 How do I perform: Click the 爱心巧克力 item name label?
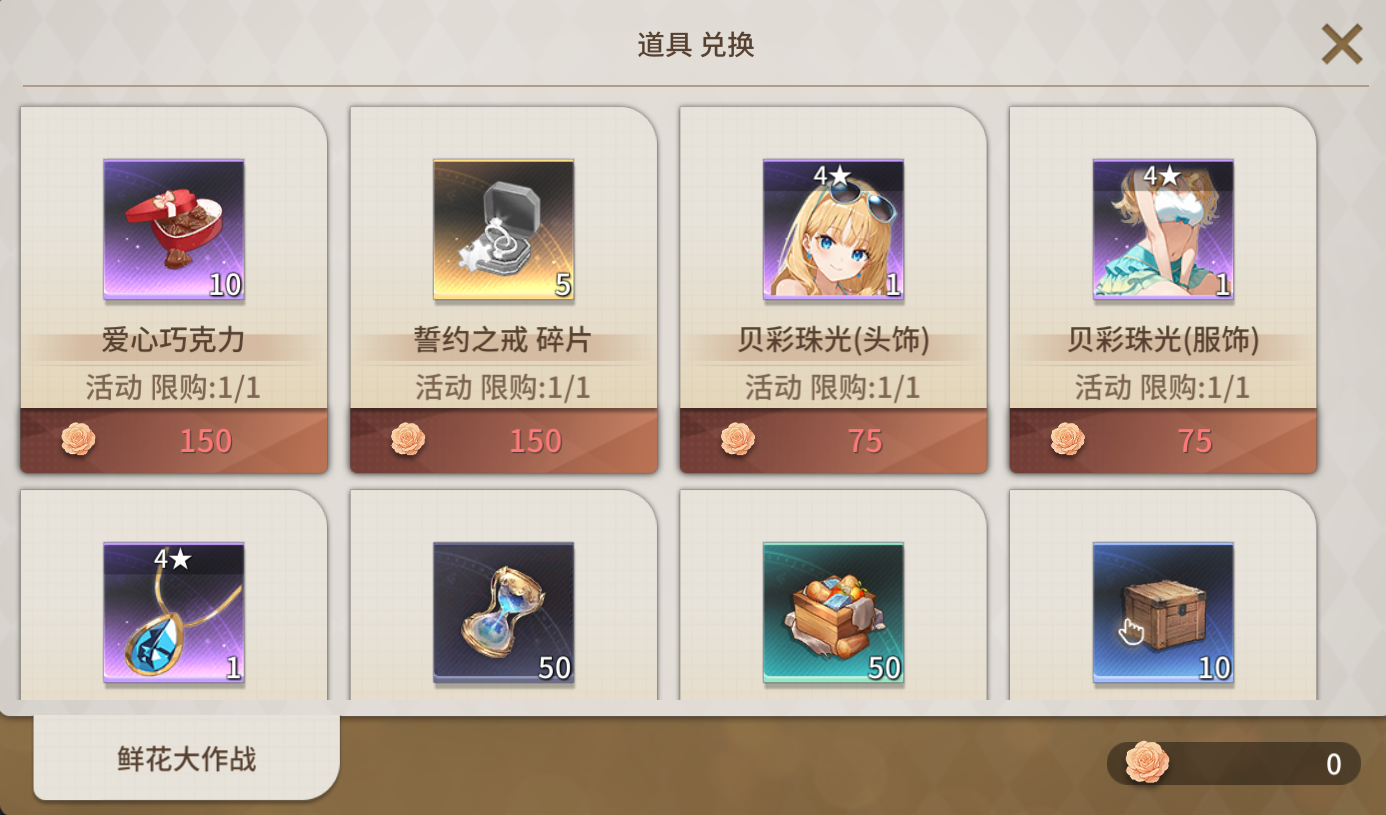(x=174, y=341)
